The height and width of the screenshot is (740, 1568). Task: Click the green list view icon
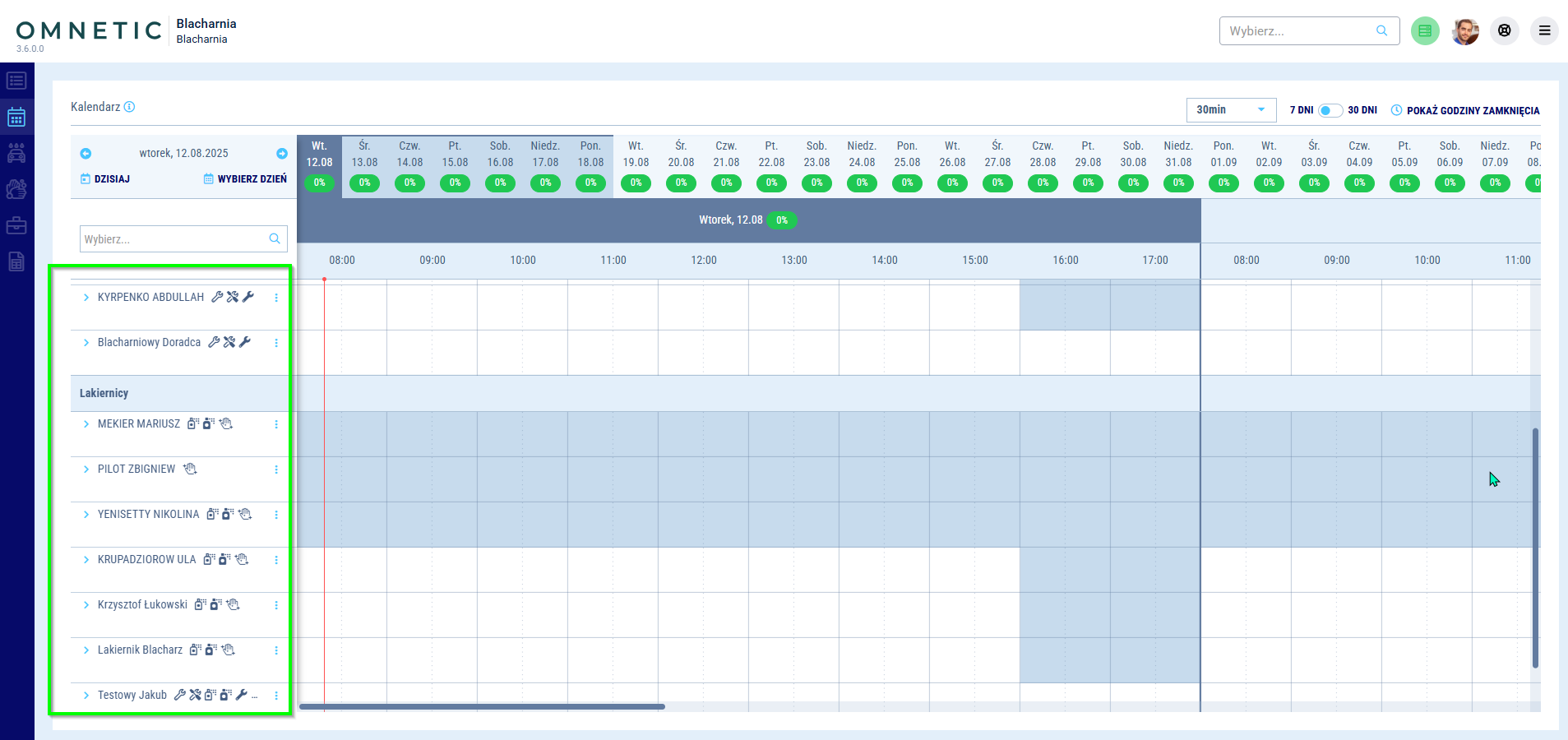[x=1425, y=31]
